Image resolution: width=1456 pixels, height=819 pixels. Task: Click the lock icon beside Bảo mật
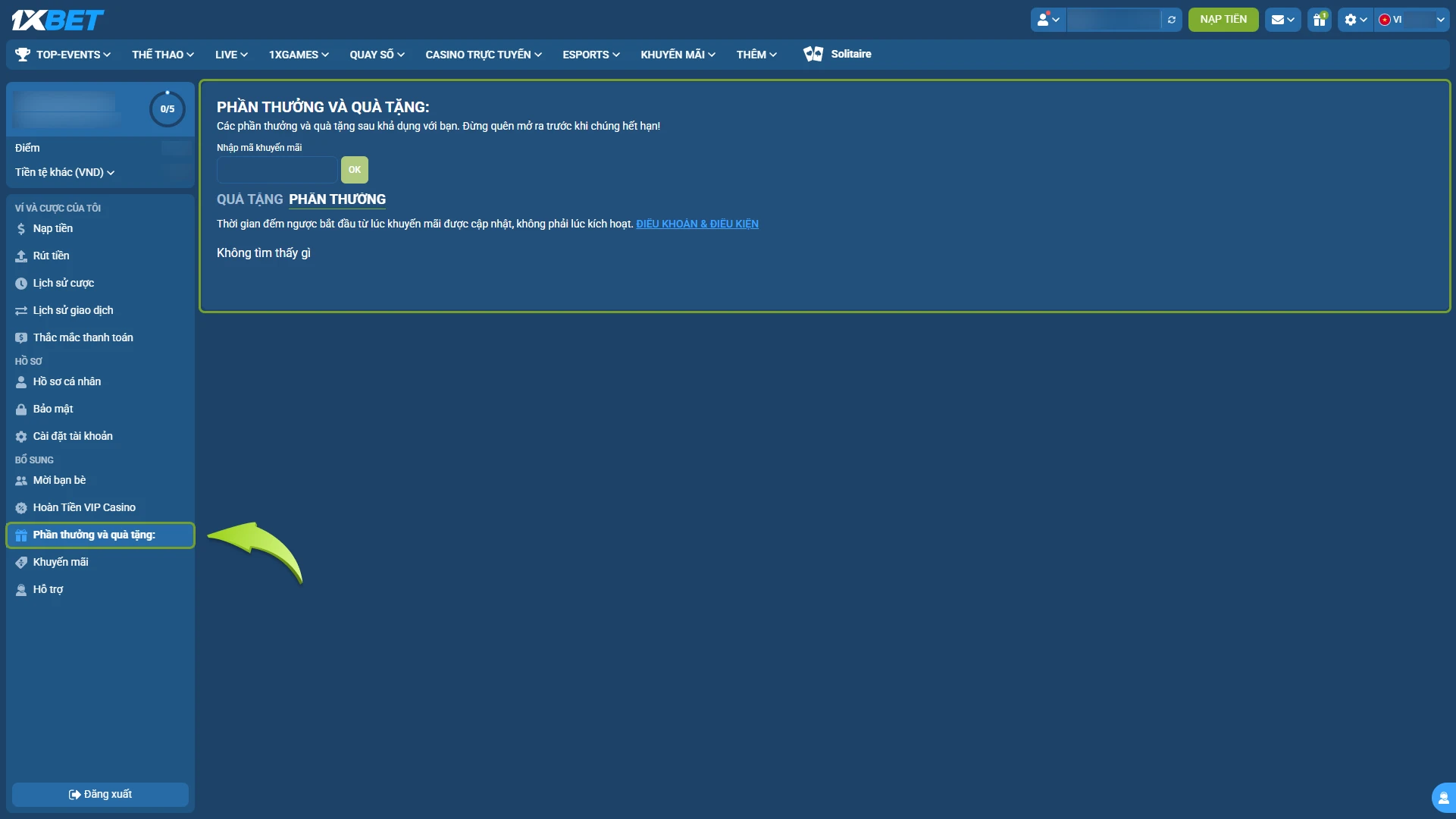[x=21, y=409]
